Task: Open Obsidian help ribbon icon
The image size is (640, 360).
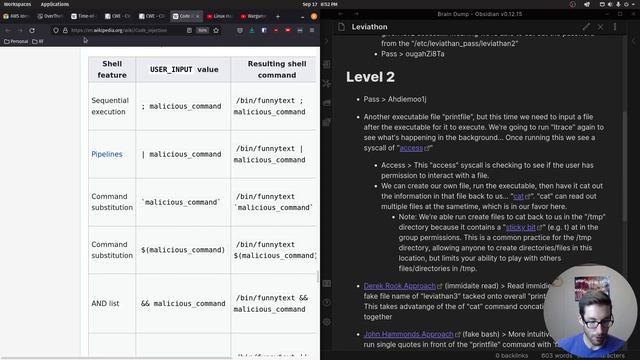Action: pyautogui.click(x=327, y=302)
